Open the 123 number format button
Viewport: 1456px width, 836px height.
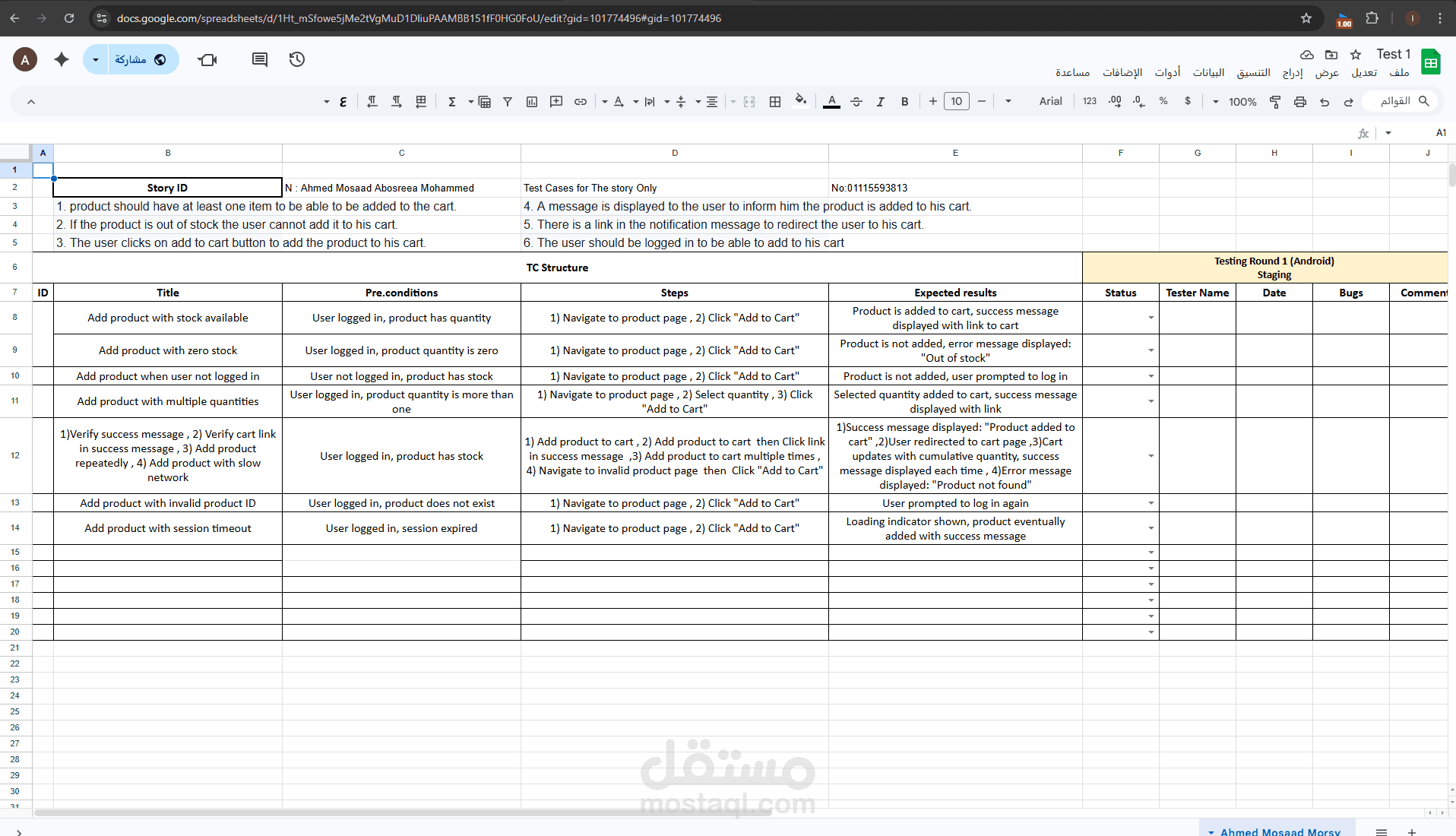click(x=1090, y=101)
